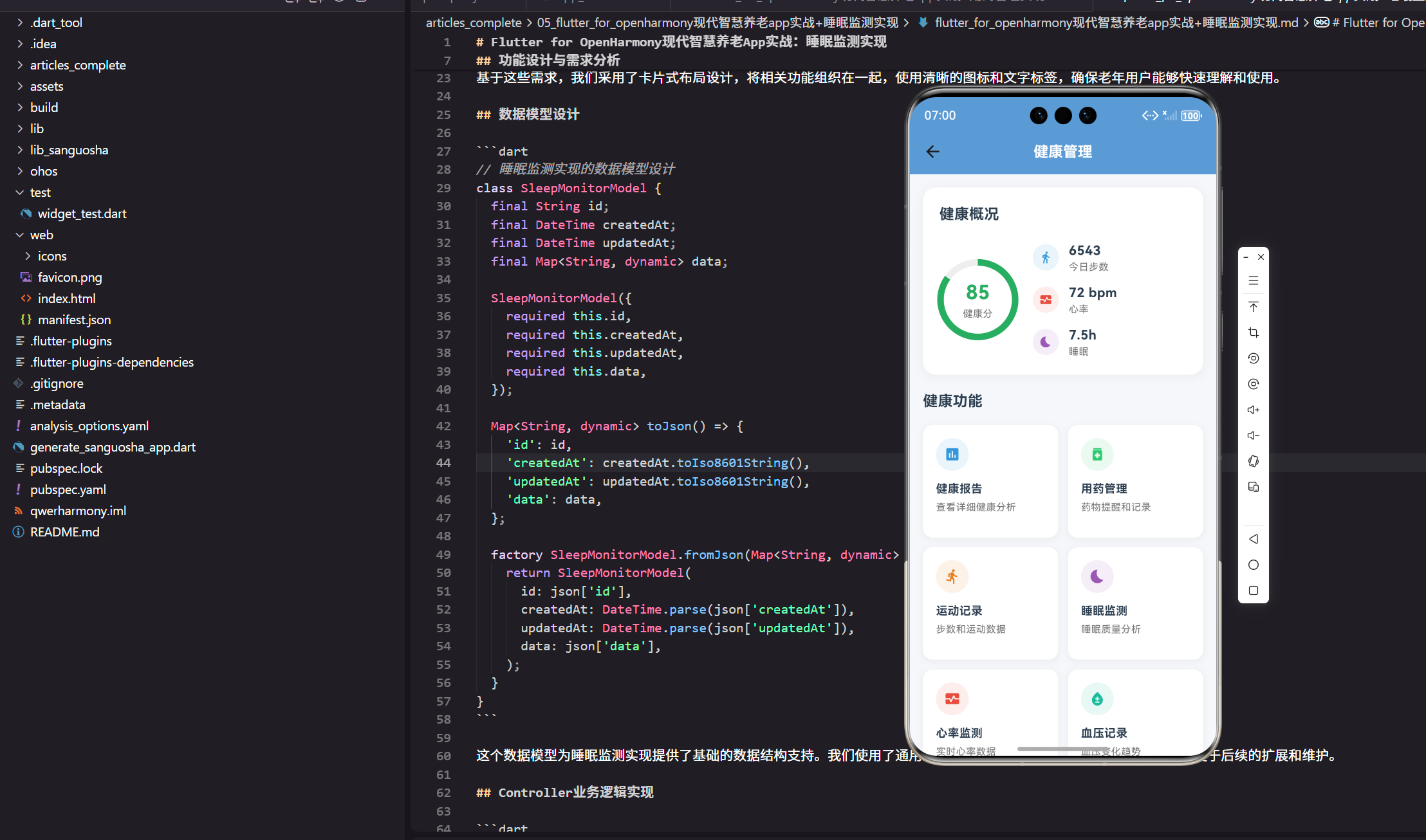
Task: Tap the 血压记录 droplet icon
Action: coord(1097,699)
